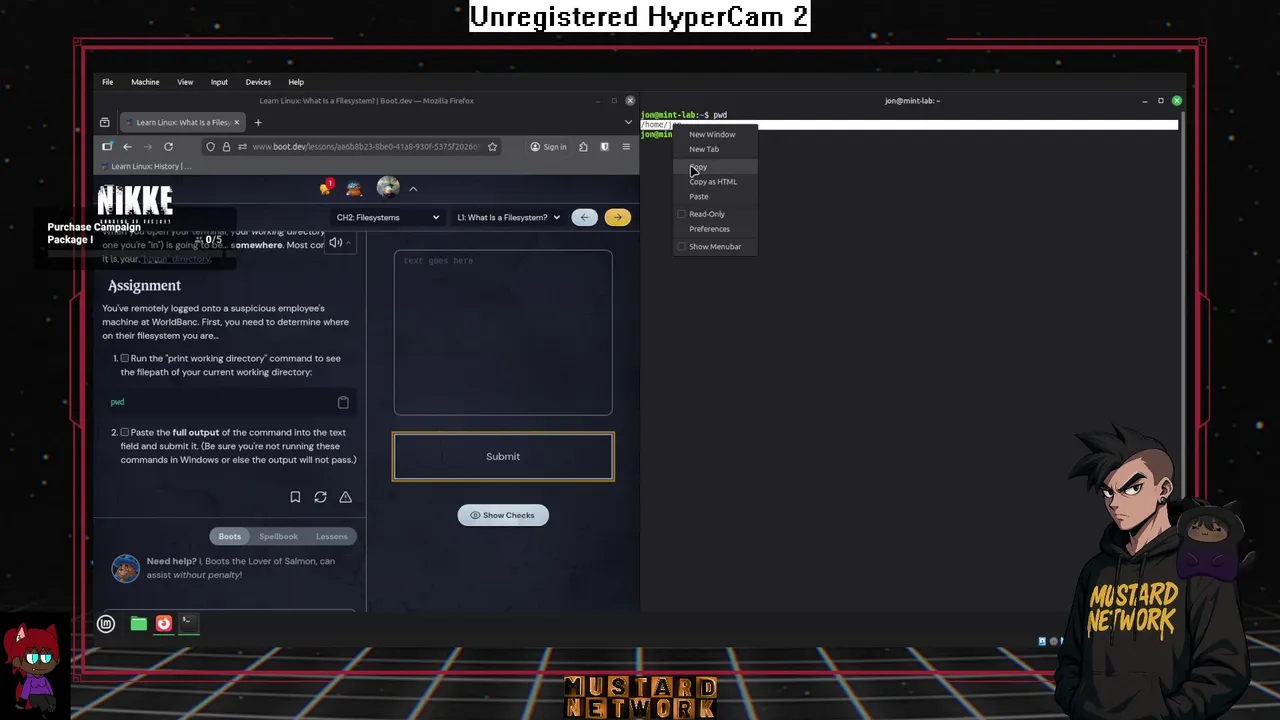Click the 'text goes here' answer field
1280x720 pixels.
tap(503, 332)
